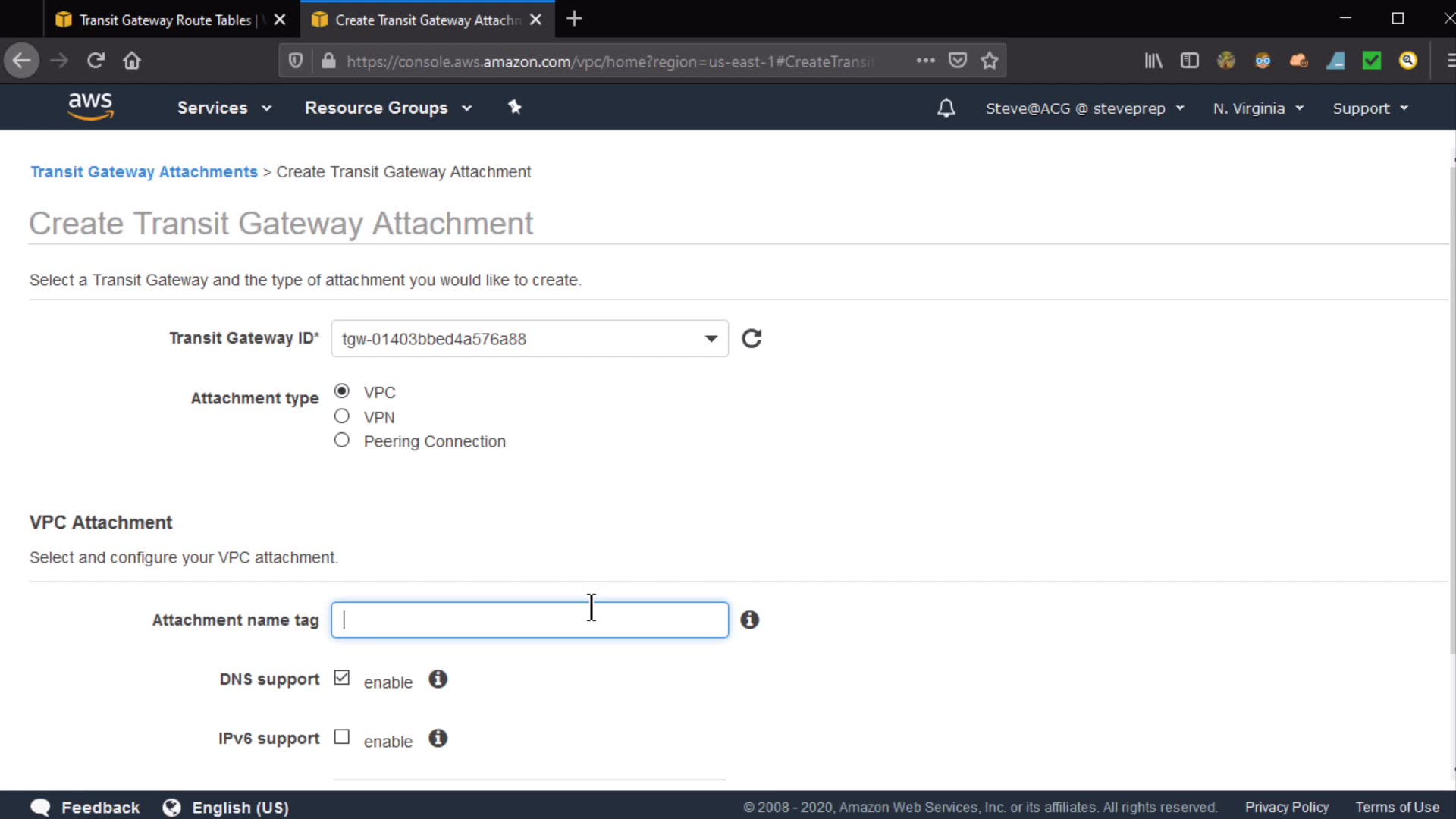
Task: Bookmark this page with star icon
Action: pos(989,61)
